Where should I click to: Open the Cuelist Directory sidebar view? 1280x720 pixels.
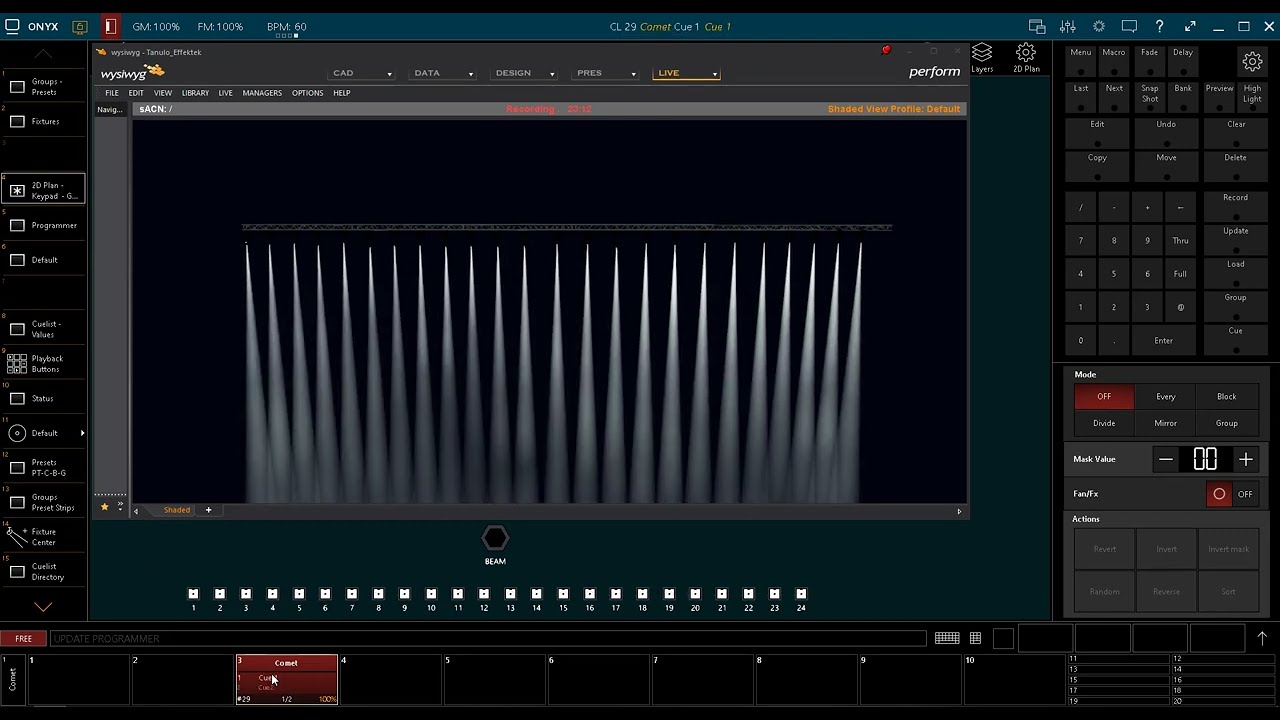tap(43, 572)
